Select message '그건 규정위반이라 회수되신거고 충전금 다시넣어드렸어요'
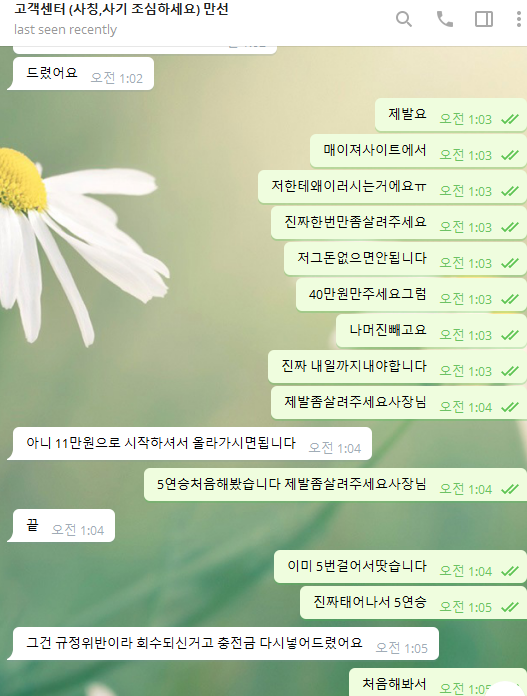 click(x=226, y=644)
